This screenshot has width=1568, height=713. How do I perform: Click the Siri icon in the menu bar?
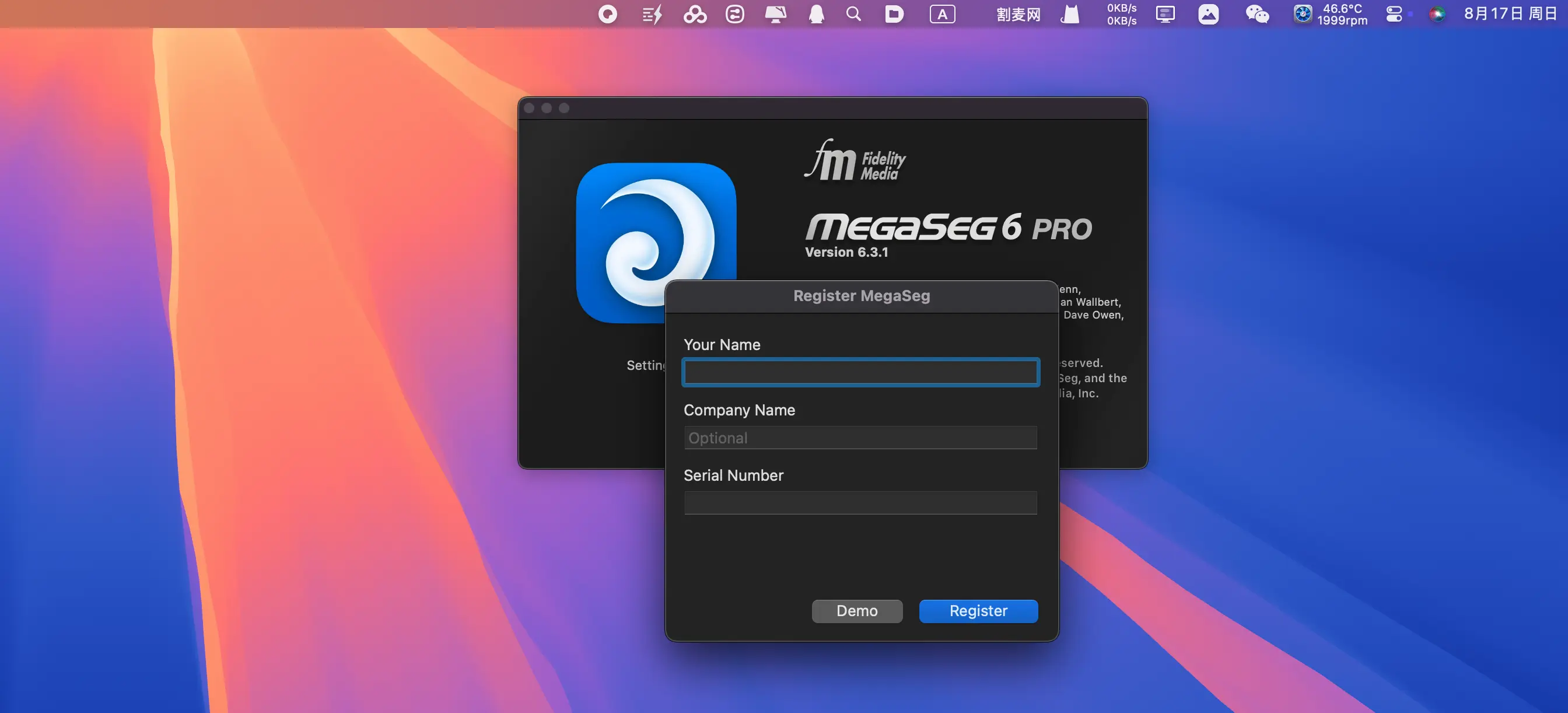[x=1437, y=14]
